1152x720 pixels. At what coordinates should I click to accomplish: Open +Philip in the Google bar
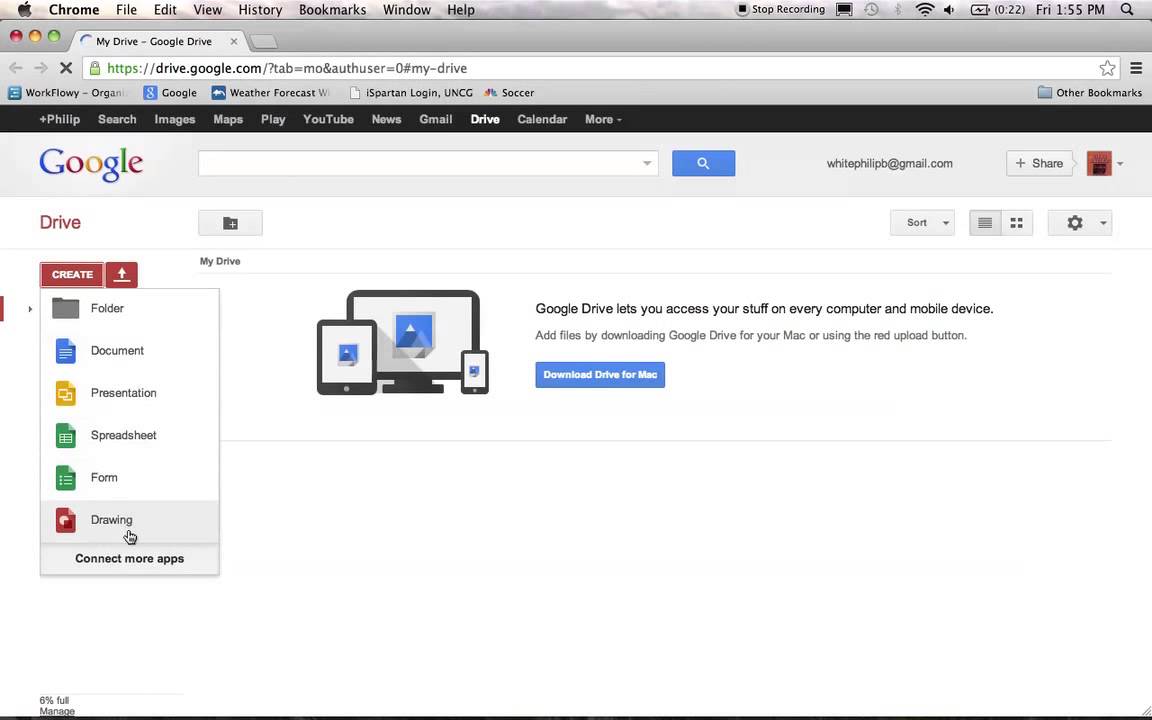[60, 119]
